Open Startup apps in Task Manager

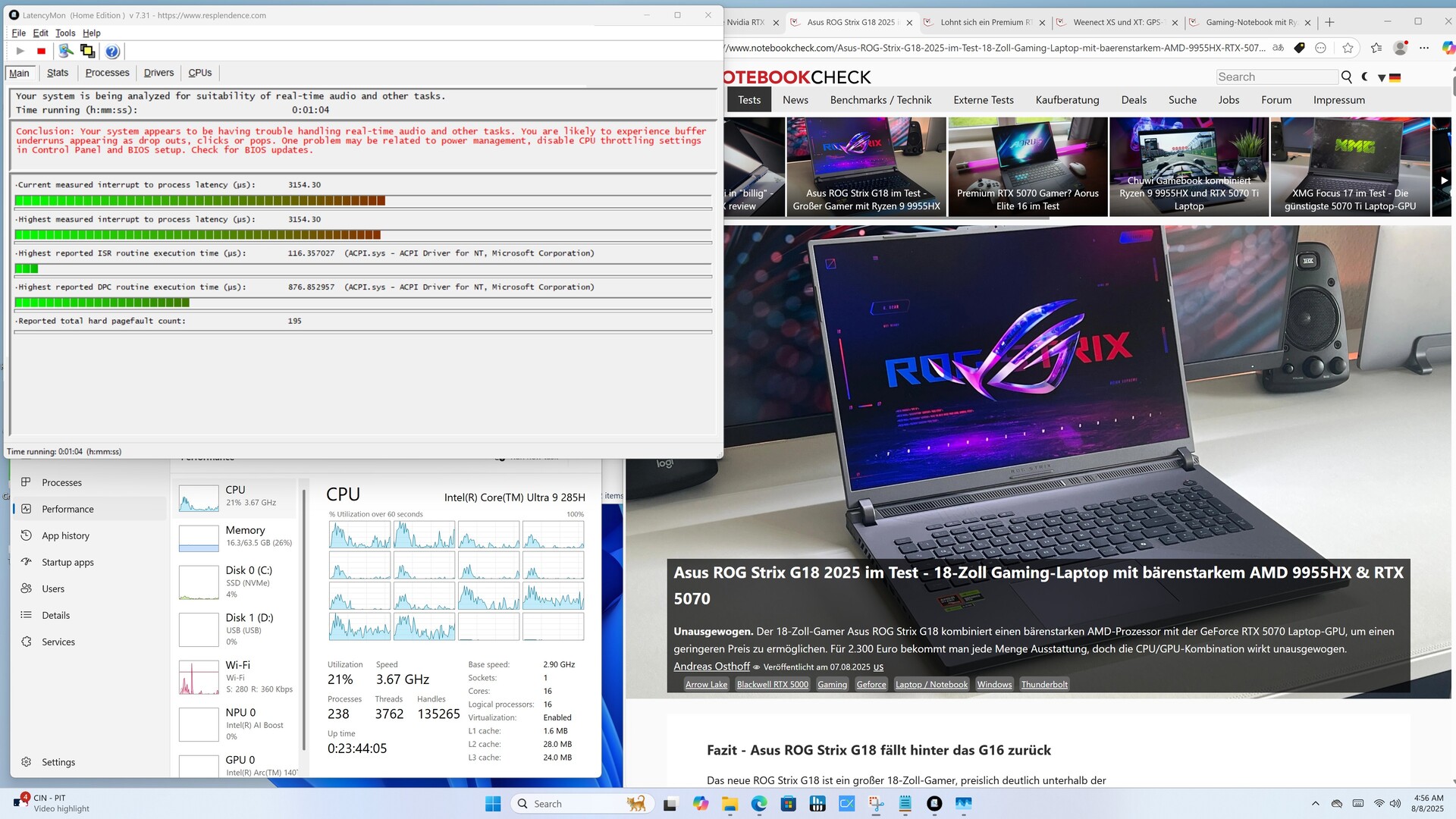coord(89,562)
